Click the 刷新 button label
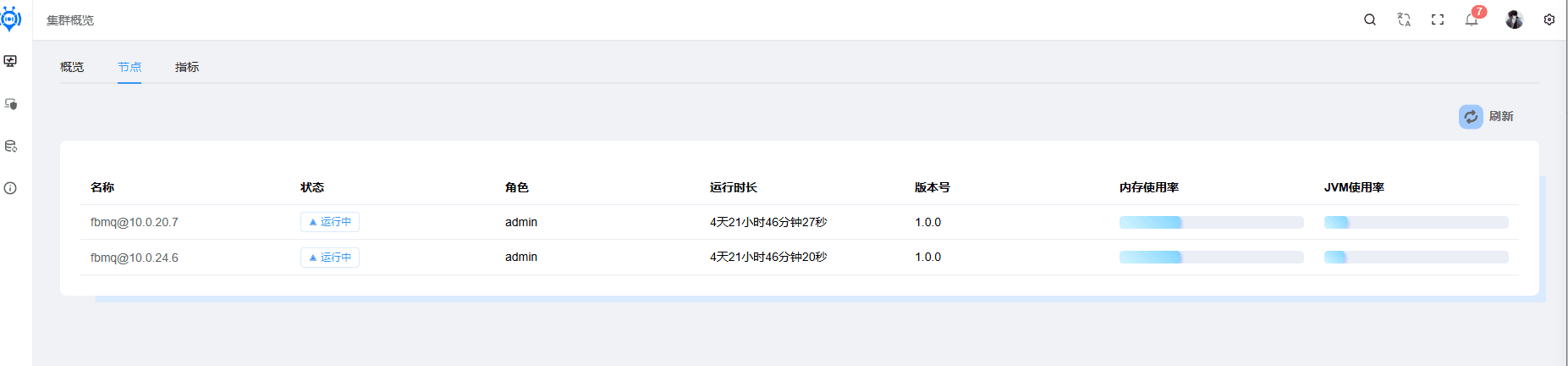The width and height of the screenshot is (1568, 366). (x=1501, y=116)
